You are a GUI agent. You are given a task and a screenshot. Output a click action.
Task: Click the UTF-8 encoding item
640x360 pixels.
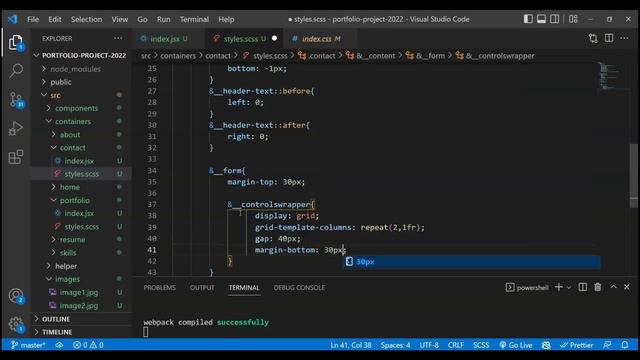pyautogui.click(x=429, y=345)
